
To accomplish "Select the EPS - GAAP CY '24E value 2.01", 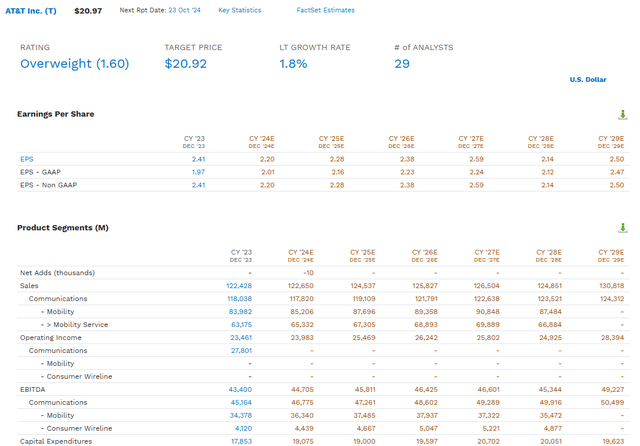I will pyautogui.click(x=268, y=172).
